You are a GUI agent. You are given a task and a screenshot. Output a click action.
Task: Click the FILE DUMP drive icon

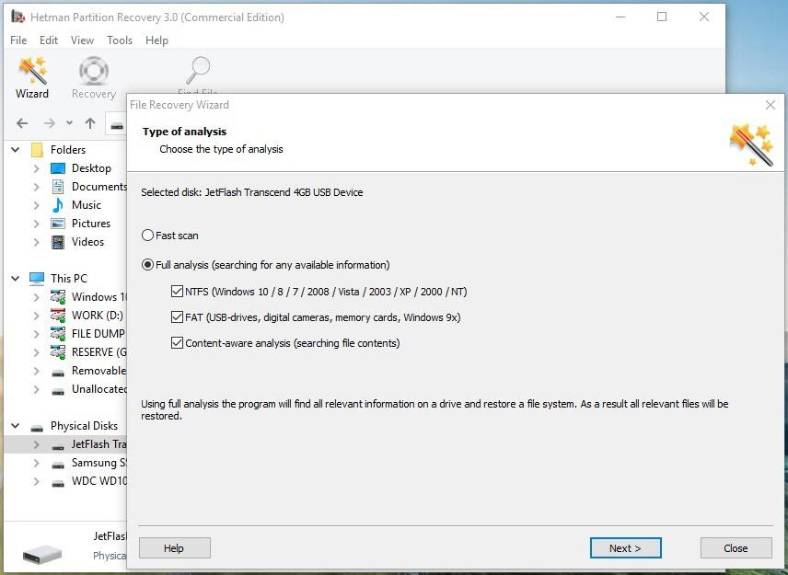[58, 334]
